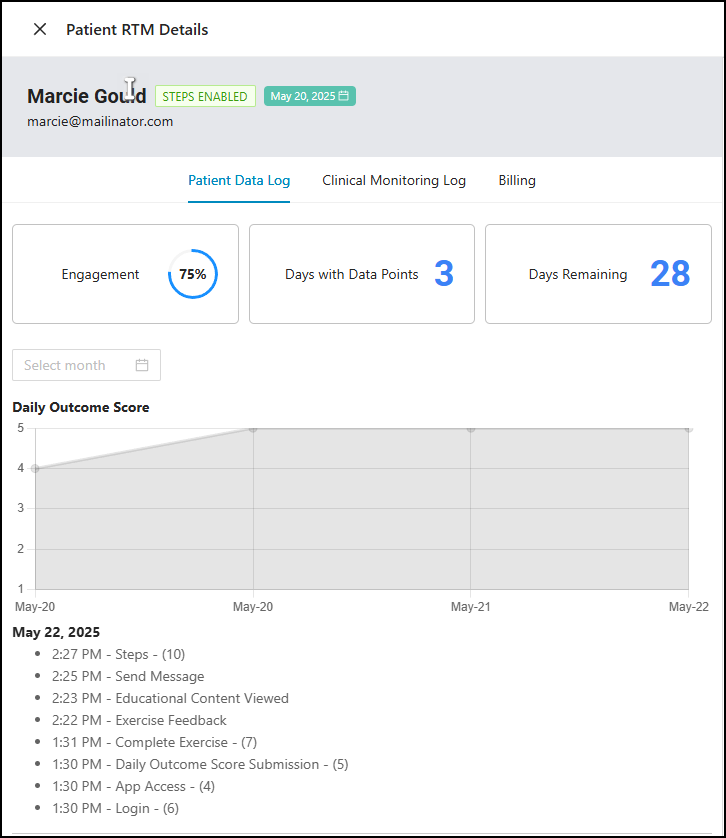726x838 pixels.
Task: Click the 2:27 PM Steps log entry
Action: 118,654
